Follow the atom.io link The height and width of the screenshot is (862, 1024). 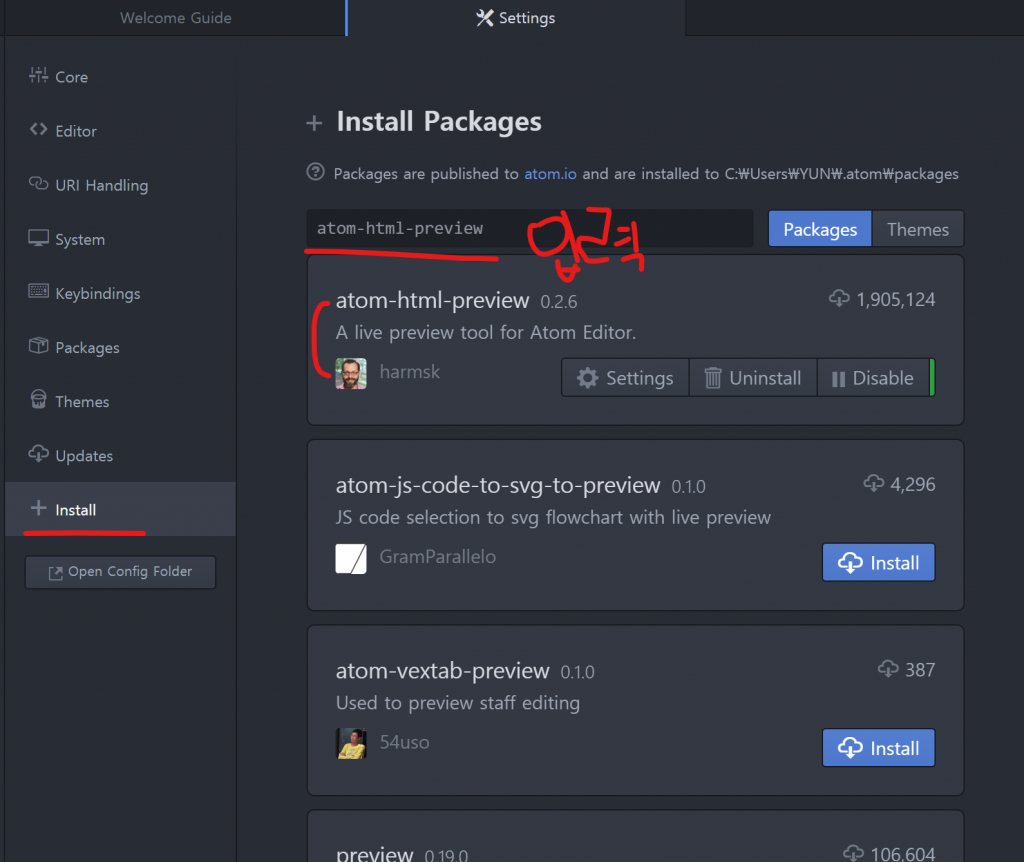551,174
